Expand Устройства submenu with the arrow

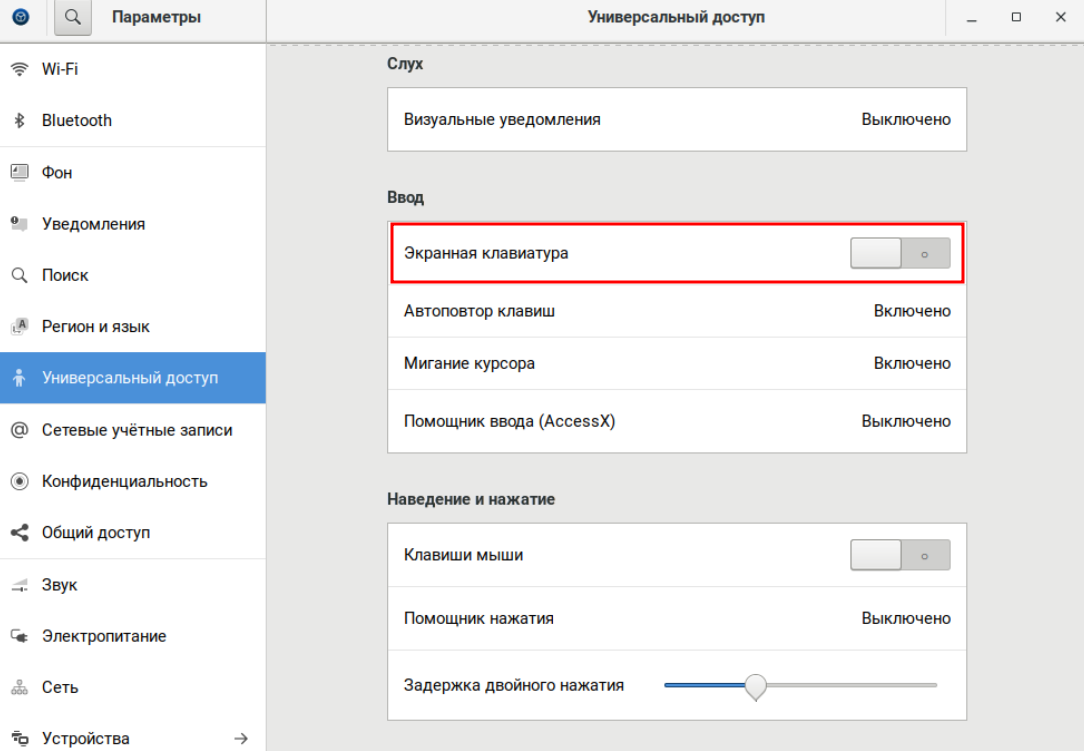point(240,739)
